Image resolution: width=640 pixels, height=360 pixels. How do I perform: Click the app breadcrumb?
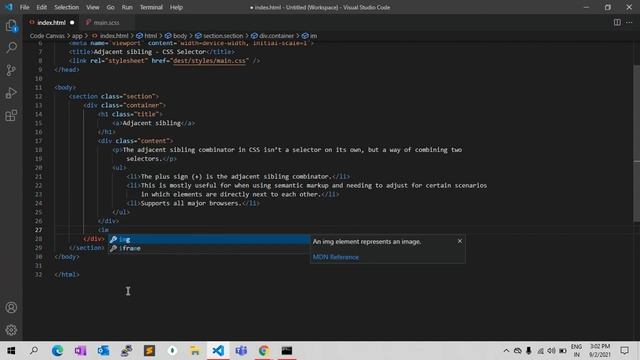(x=77, y=36)
